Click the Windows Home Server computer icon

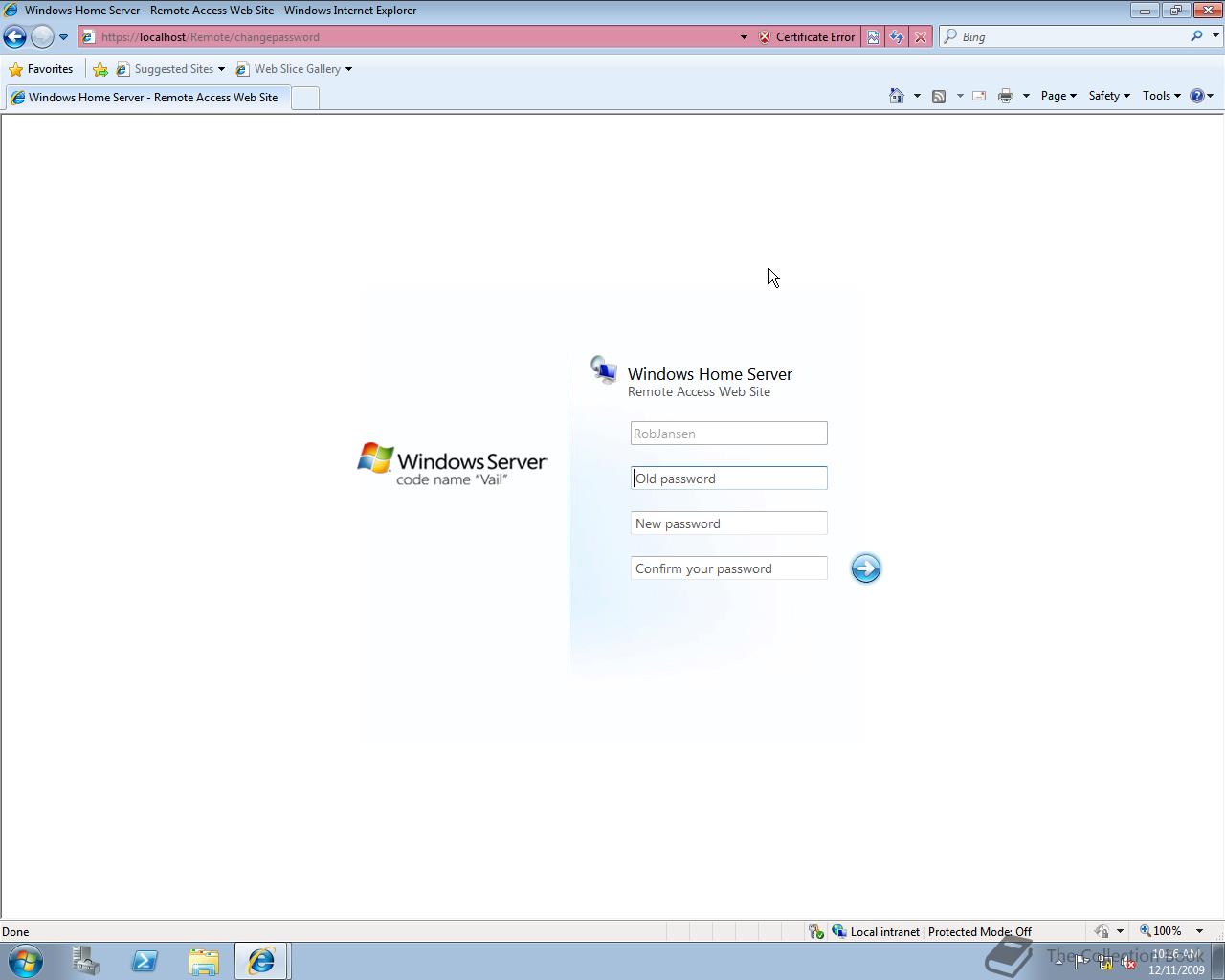[x=604, y=369]
